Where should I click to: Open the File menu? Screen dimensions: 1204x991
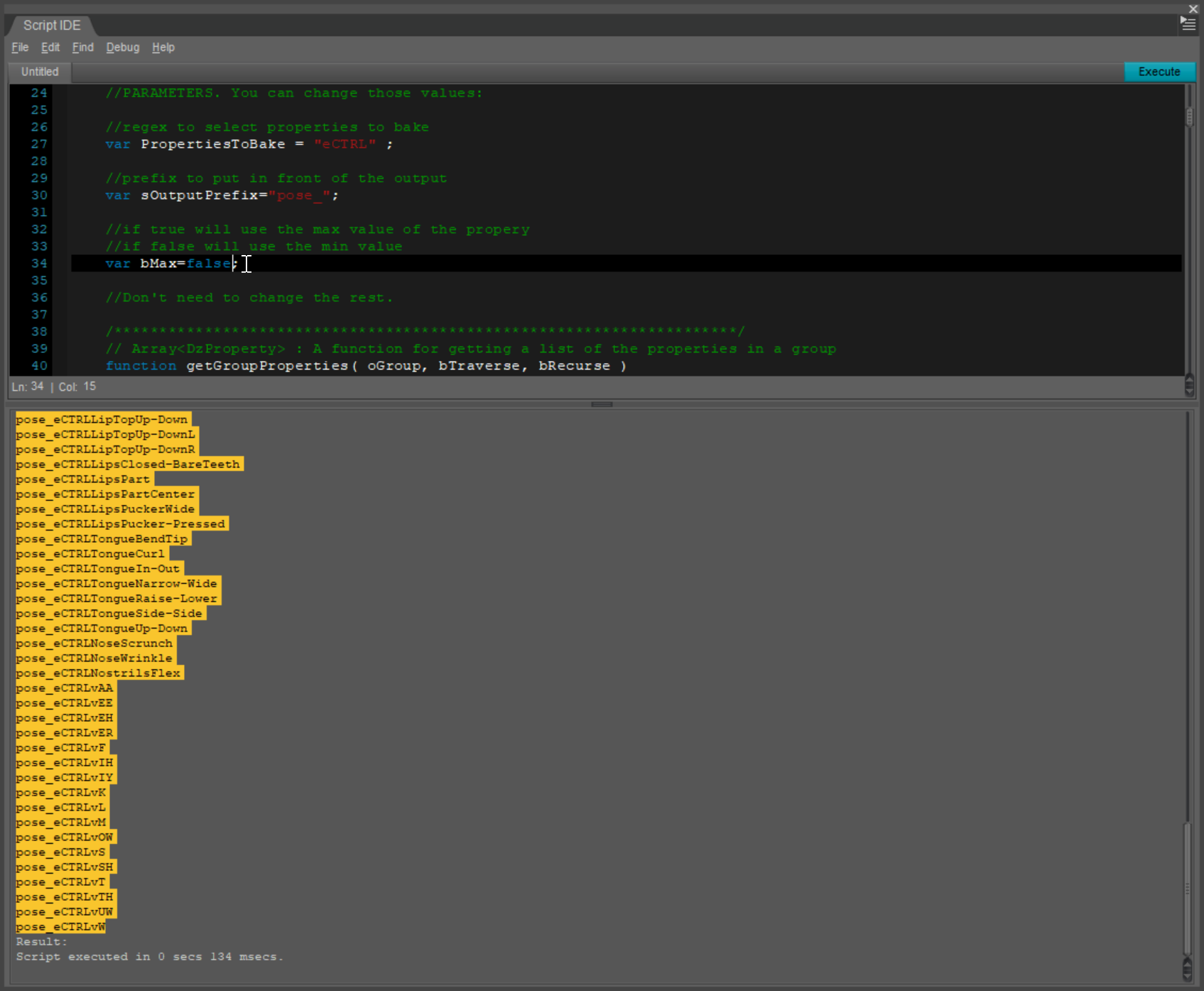(x=20, y=48)
